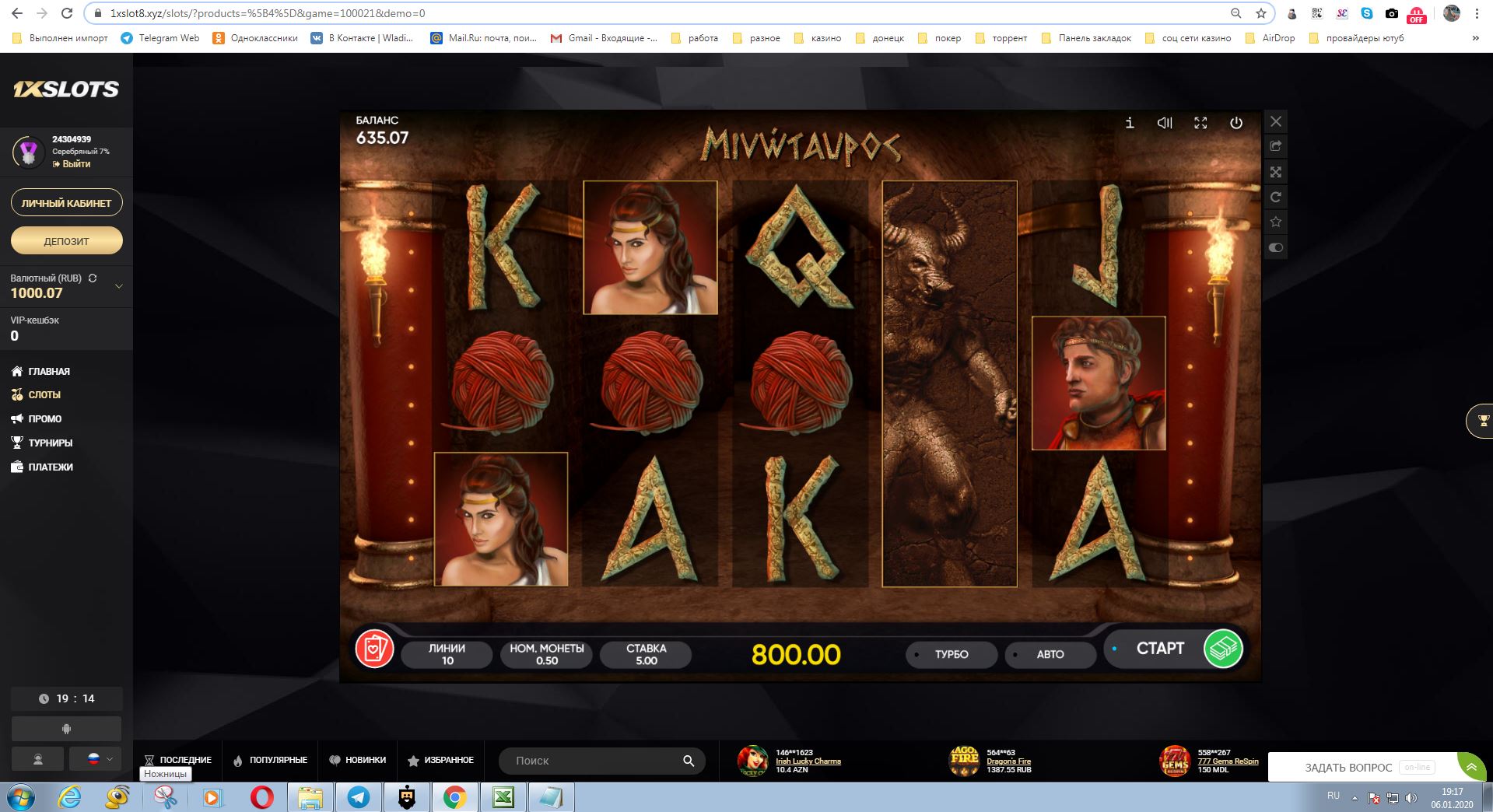Show ПОПУЛЯРНЫЕ popular games tab
The width and height of the screenshot is (1493, 812).
point(270,760)
